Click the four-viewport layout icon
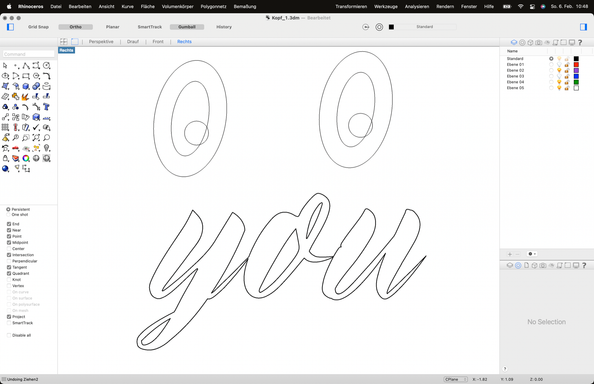The height and width of the screenshot is (384, 594). (64, 42)
